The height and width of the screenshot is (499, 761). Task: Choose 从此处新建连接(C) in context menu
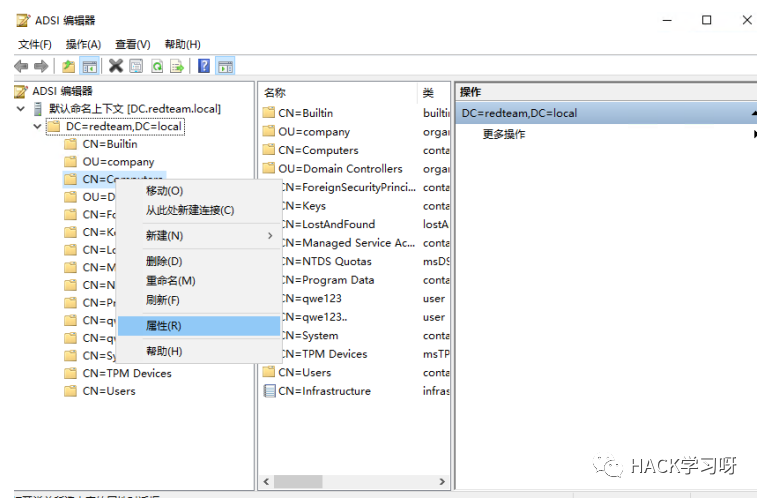[x=199, y=210]
